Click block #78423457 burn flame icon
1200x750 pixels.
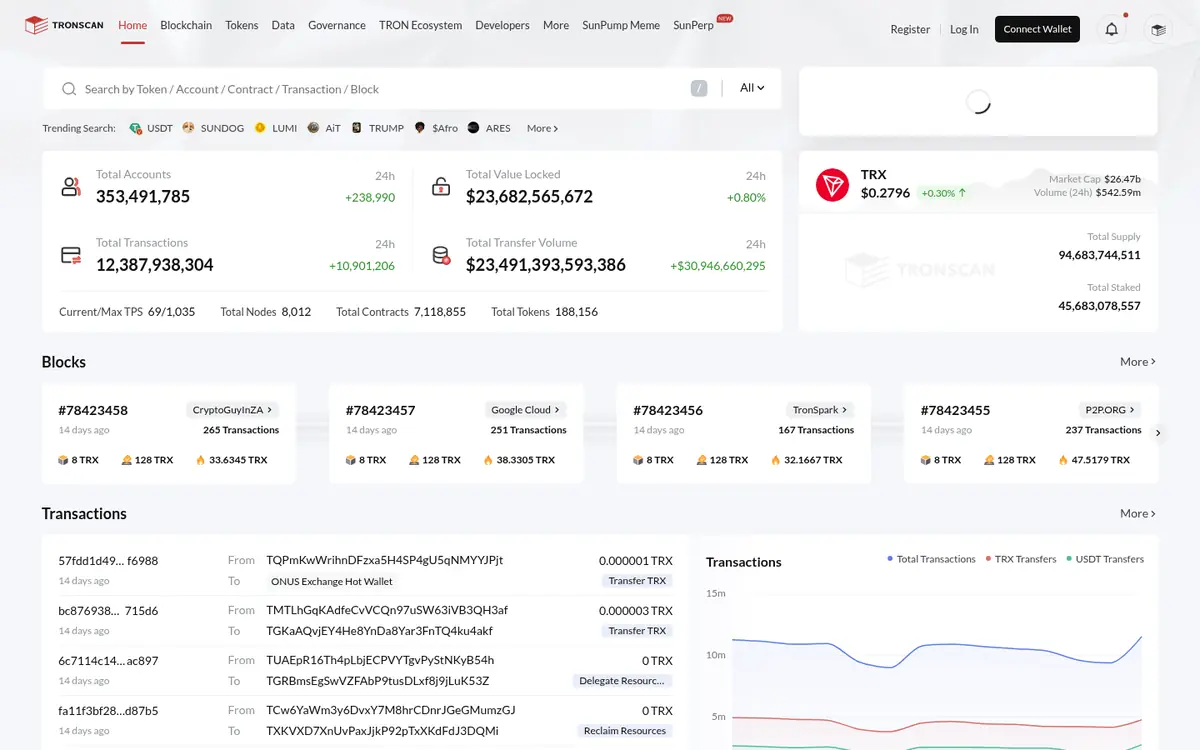[x=488, y=460]
